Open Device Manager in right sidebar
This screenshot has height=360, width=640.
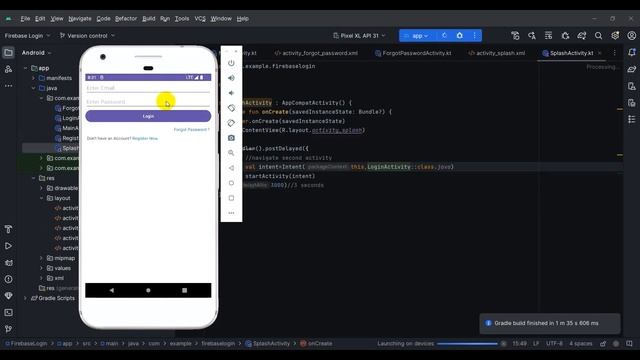coord(632,86)
